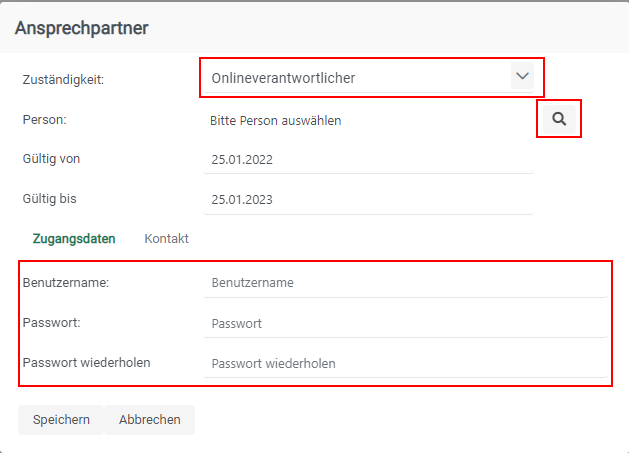Click the 'Benutzername:' text label
Screen dimensions: 629x453
click(x=65, y=283)
